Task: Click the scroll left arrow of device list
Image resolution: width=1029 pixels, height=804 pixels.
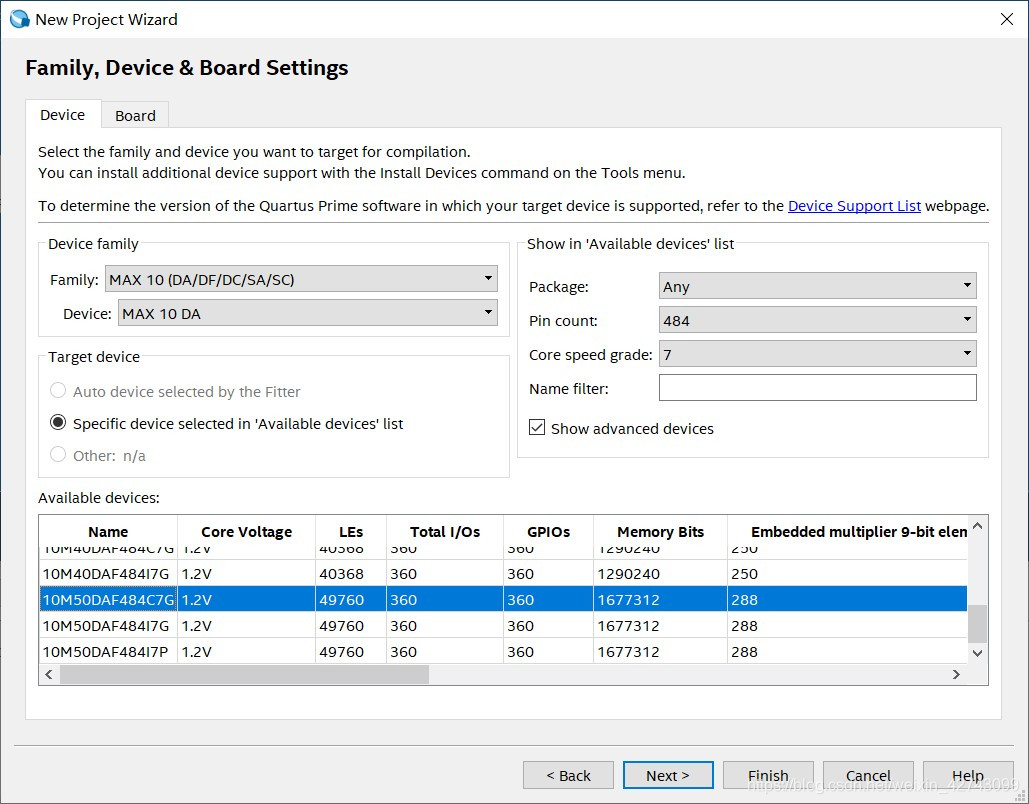Action: [x=49, y=674]
